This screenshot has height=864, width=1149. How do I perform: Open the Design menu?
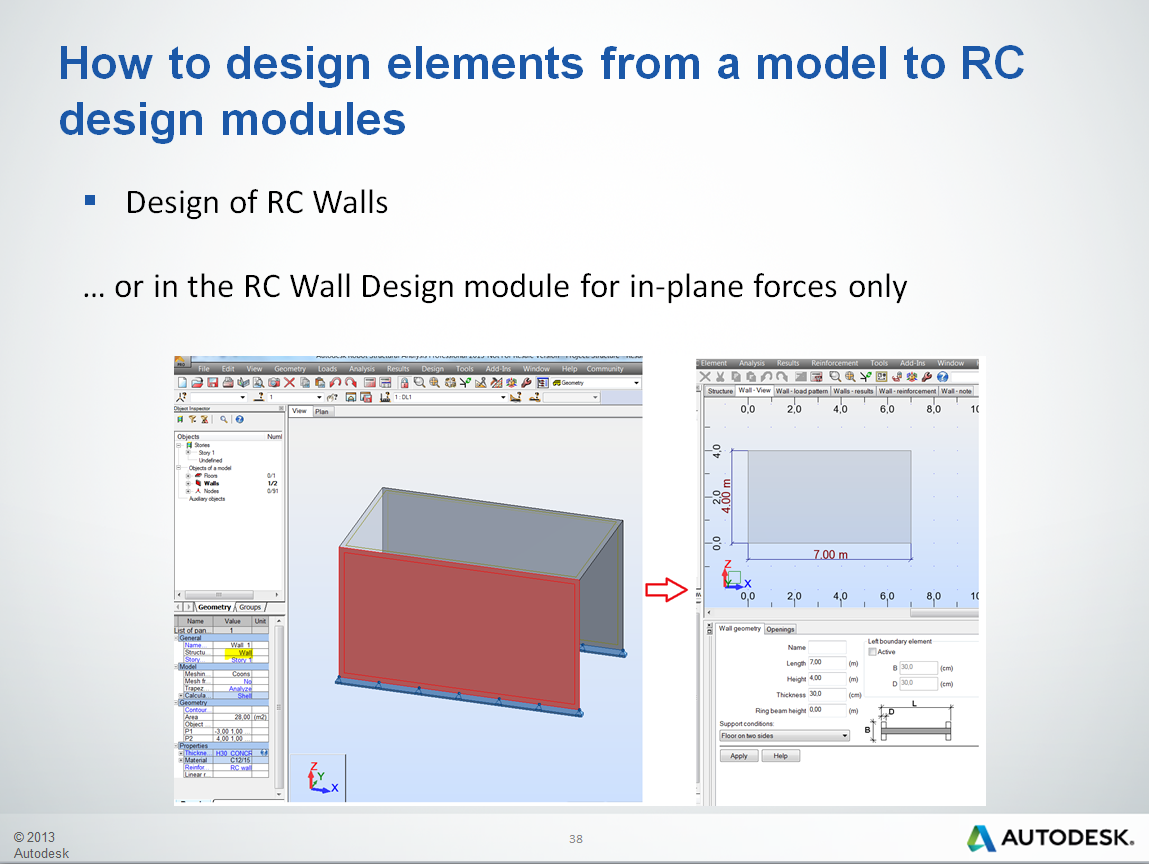click(x=432, y=369)
